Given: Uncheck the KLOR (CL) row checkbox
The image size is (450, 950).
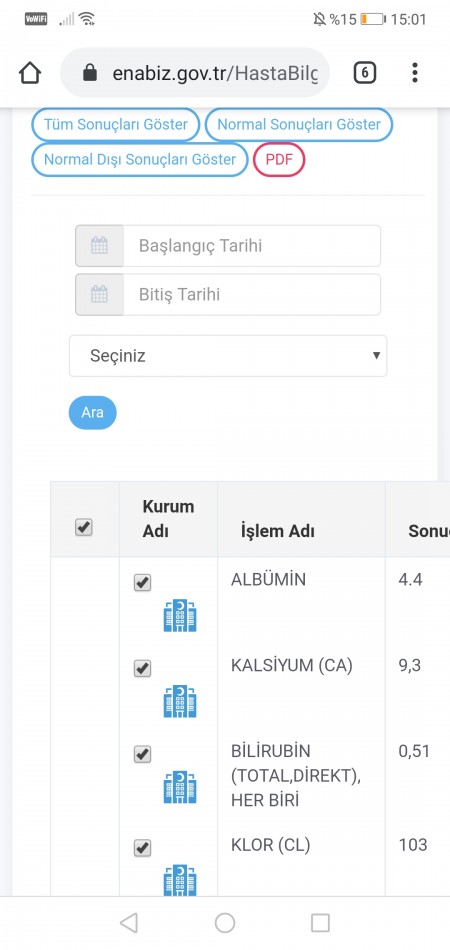Looking at the screenshot, I should [x=142, y=848].
